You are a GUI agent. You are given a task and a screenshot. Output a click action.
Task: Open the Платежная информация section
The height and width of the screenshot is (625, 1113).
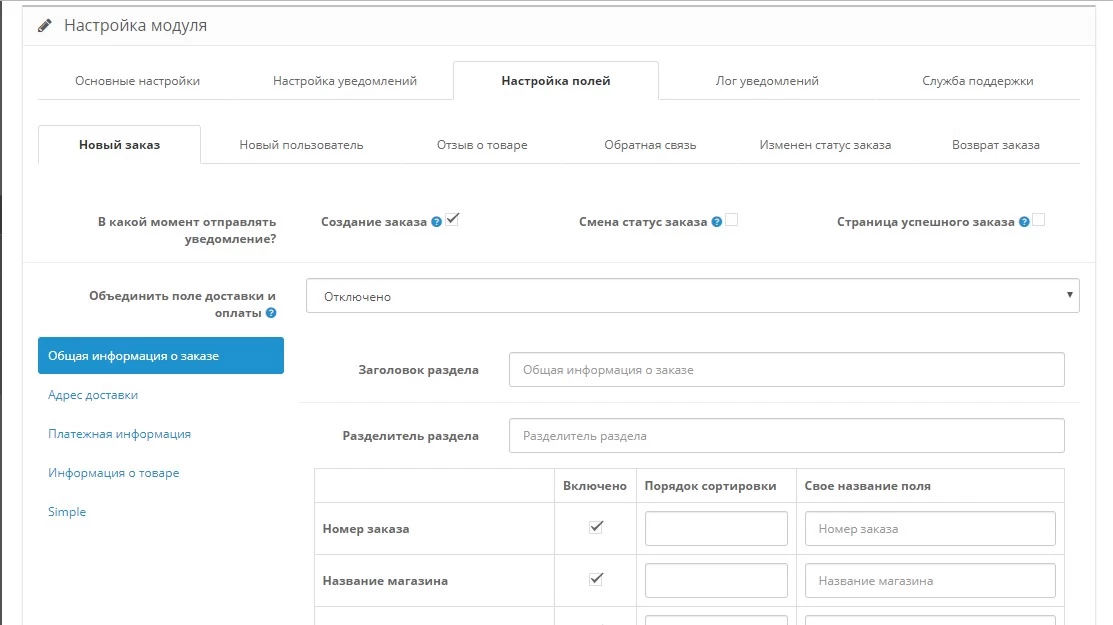[119, 434]
